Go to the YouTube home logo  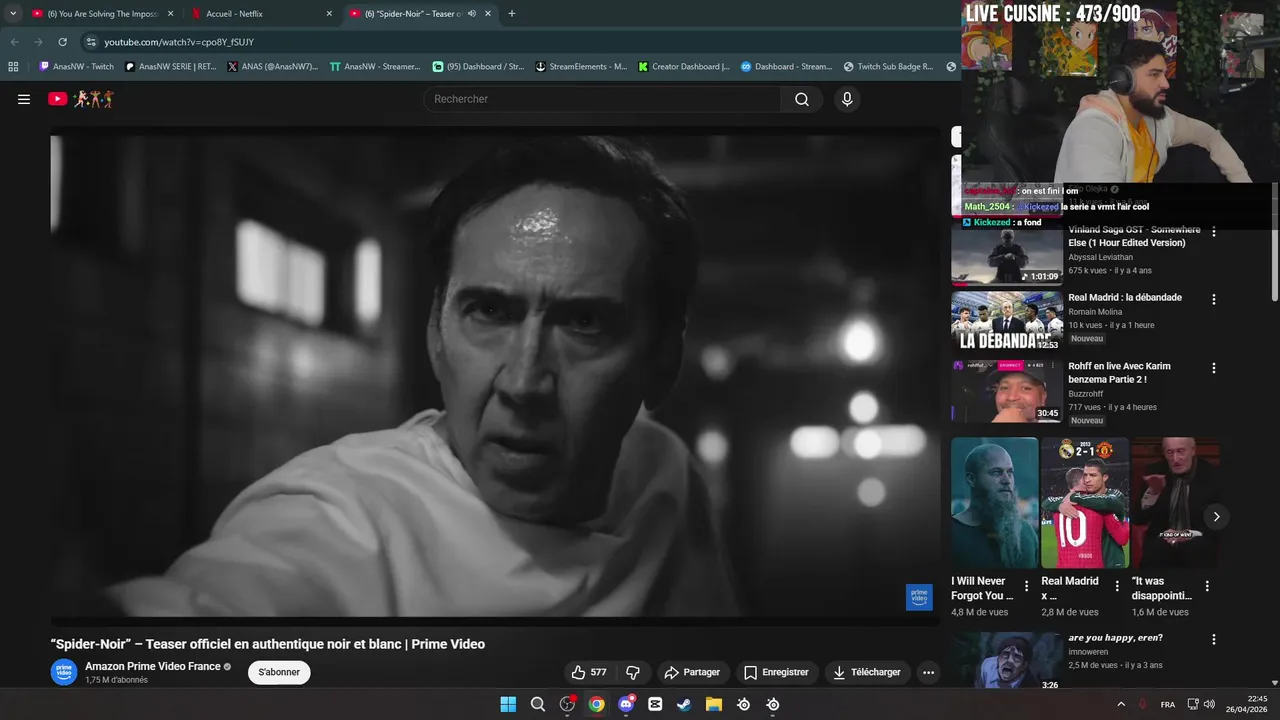[81, 99]
